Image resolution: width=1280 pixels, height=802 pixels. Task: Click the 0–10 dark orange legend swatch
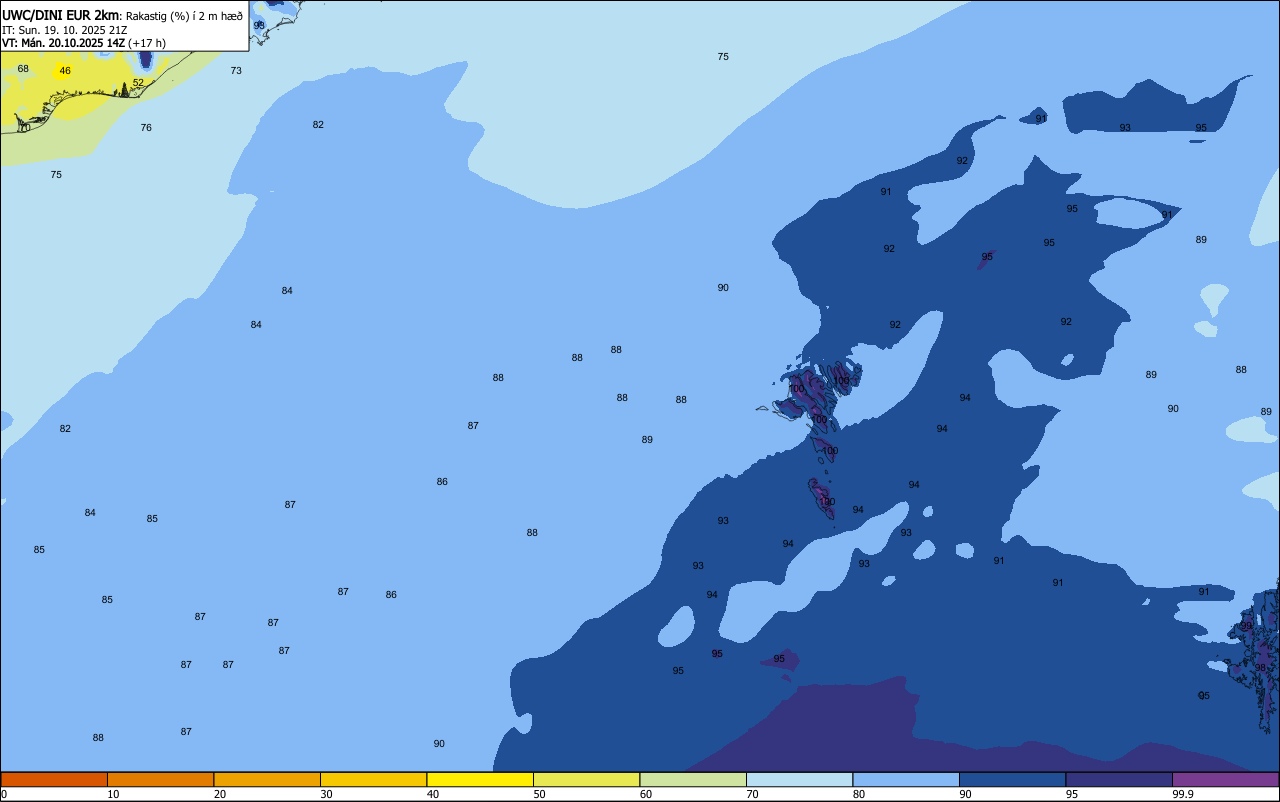[54, 779]
